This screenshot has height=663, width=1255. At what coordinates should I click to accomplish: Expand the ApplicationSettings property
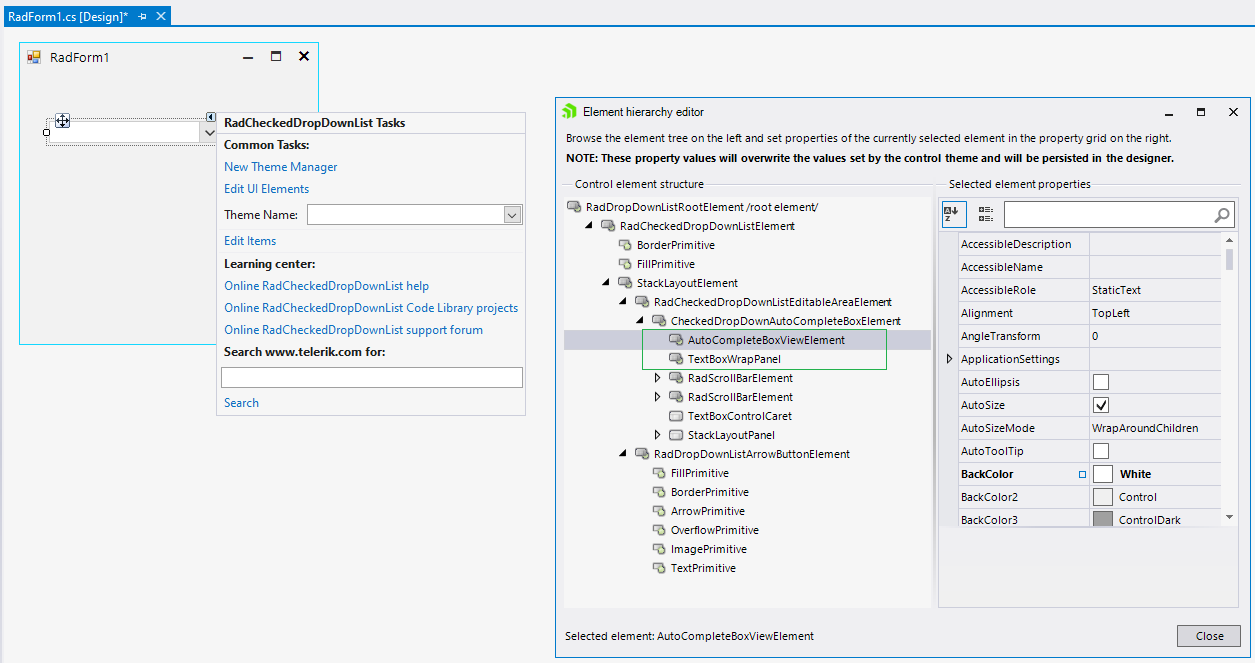pos(949,359)
